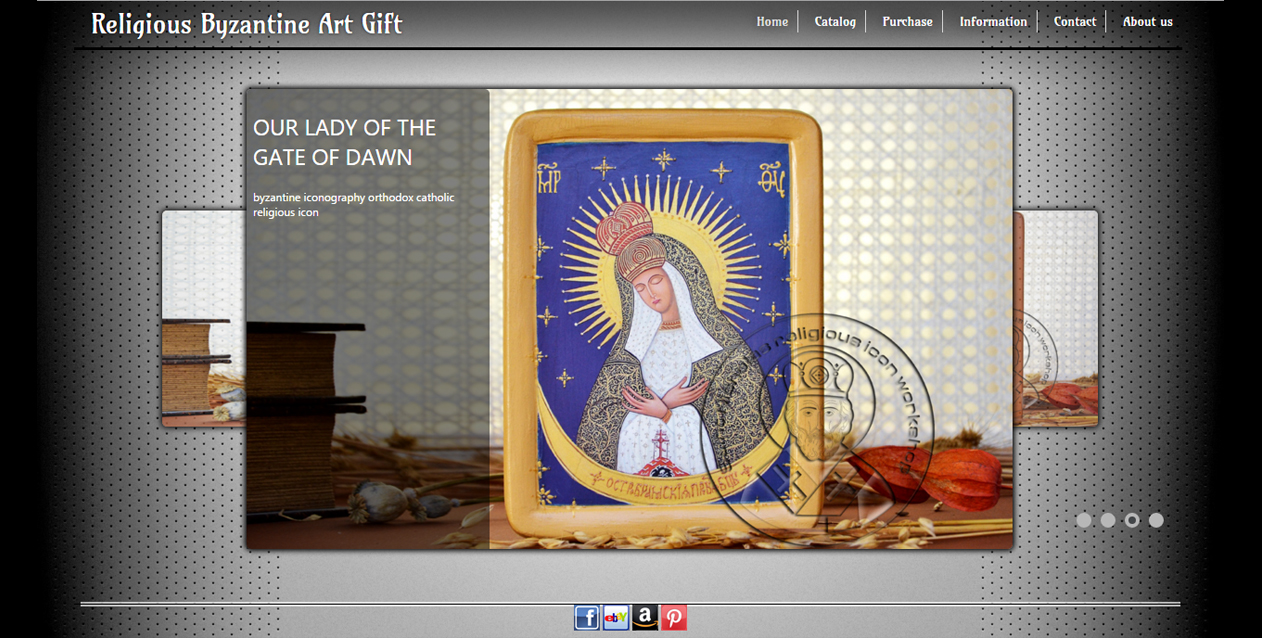The width and height of the screenshot is (1262, 638).
Task: Open the Information menu item
Action: pos(993,21)
